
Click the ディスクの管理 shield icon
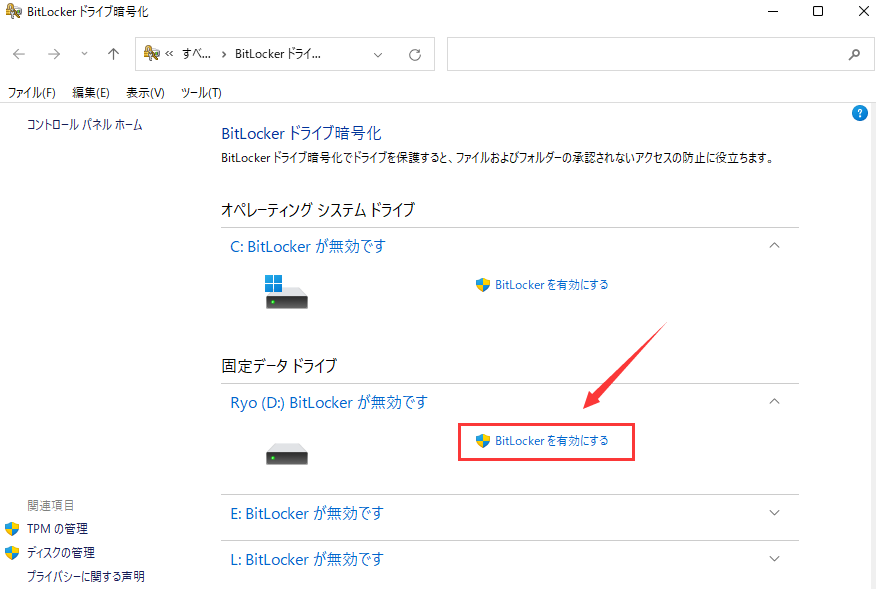(x=11, y=552)
